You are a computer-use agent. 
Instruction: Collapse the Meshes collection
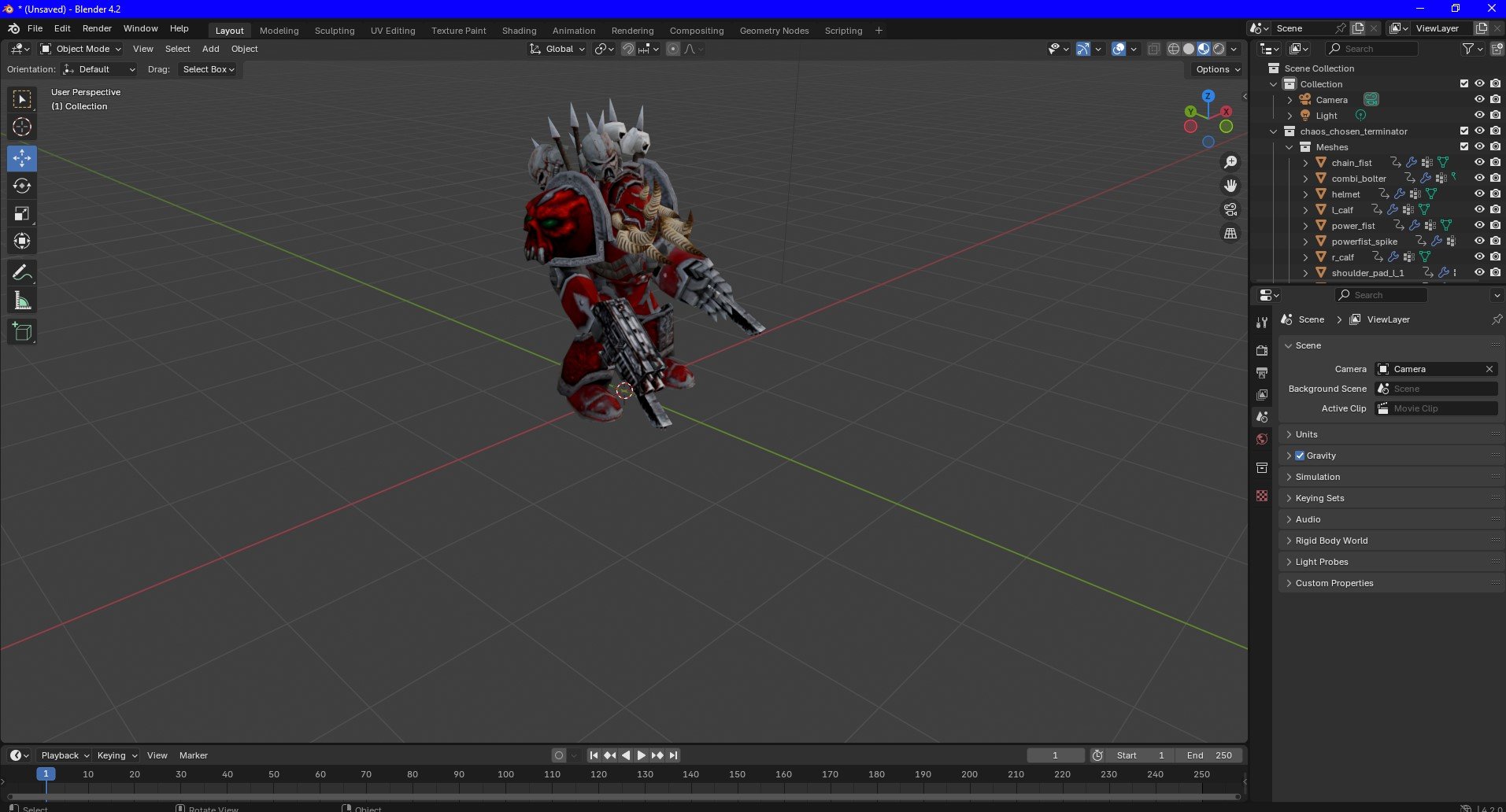point(1289,147)
